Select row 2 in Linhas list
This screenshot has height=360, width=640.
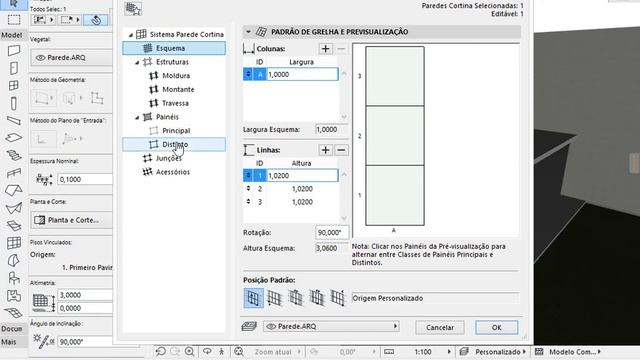point(291,189)
